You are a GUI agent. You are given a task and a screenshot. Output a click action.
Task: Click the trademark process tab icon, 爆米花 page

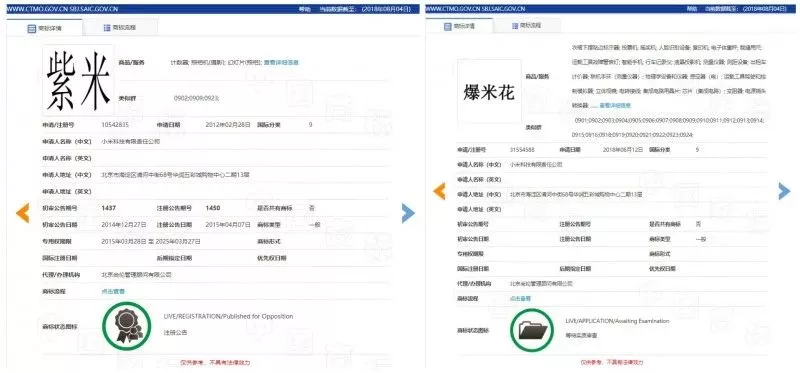(x=515, y=25)
